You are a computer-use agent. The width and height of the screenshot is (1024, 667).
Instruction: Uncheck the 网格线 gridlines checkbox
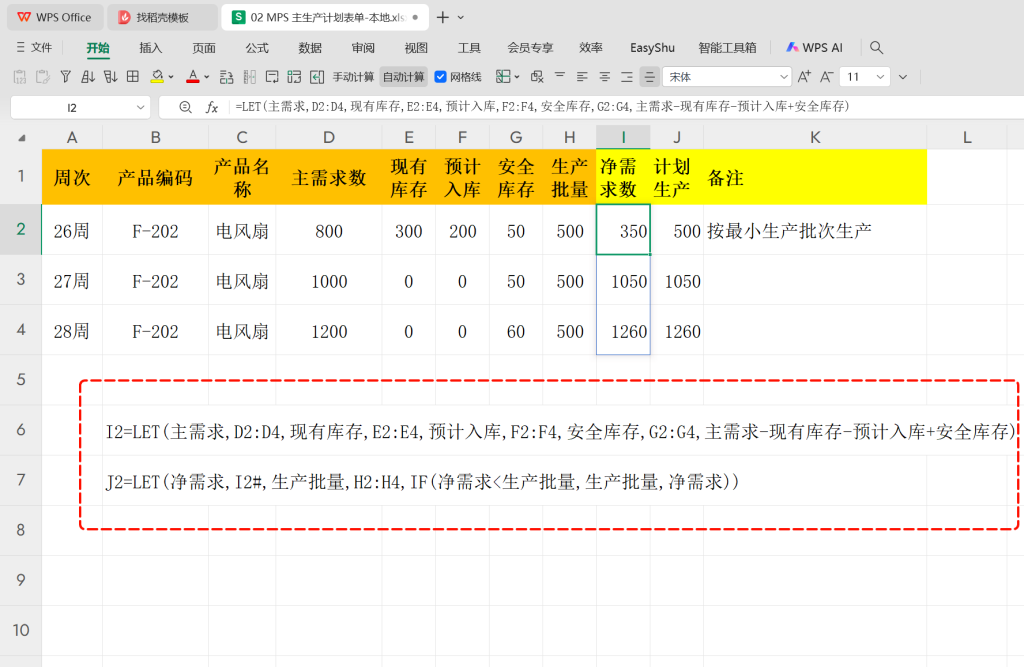point(440,77)
